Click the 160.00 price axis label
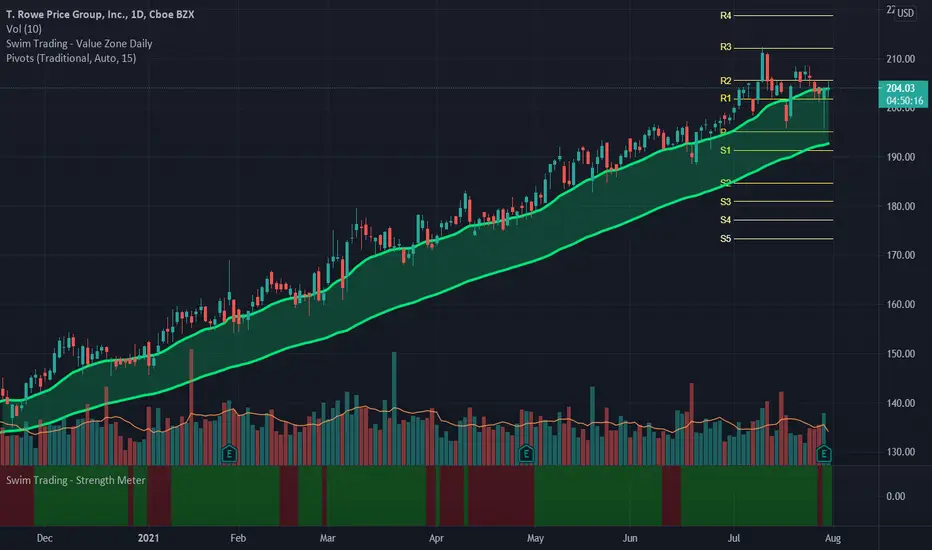The image size is (932, 550). tap(900, 304)
